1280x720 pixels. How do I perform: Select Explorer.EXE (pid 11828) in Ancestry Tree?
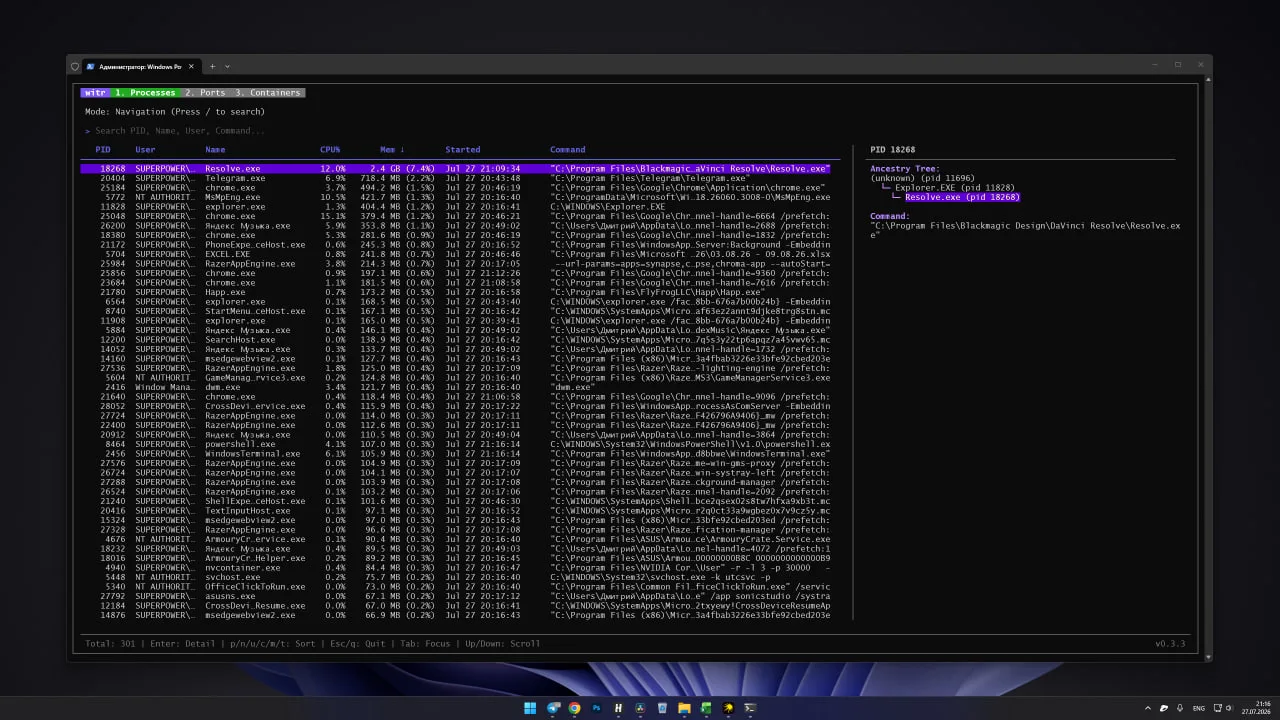point(955,188)
